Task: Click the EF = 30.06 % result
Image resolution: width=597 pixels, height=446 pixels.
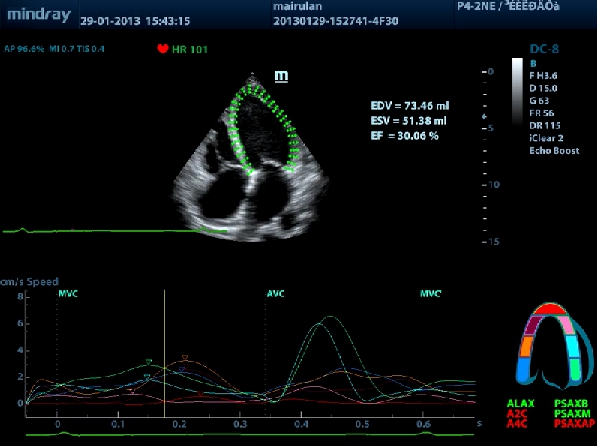Action: coord(404,136)
